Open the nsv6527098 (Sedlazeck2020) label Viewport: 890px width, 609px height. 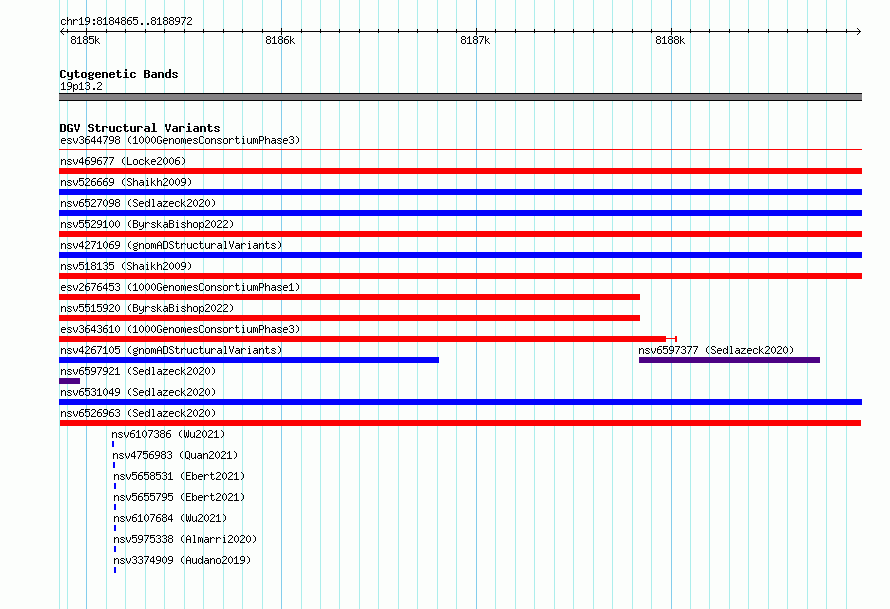138,203
